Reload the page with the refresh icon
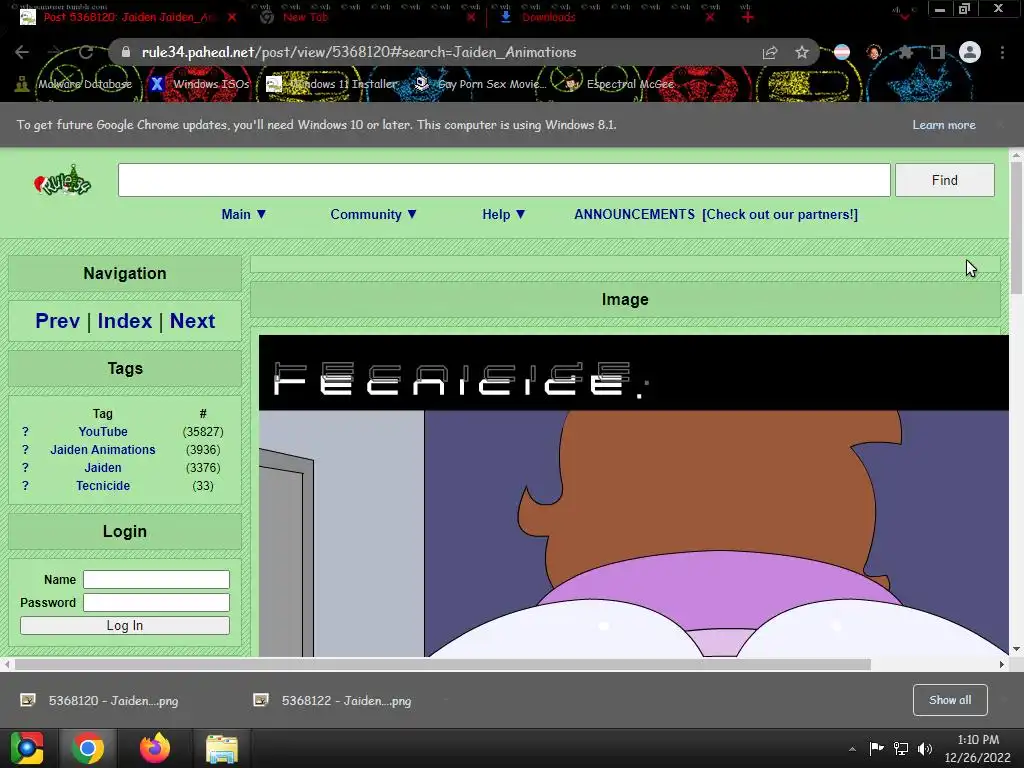Viewport: 1024px width, 768px height. pyautogui.click(x=86, y=52)
